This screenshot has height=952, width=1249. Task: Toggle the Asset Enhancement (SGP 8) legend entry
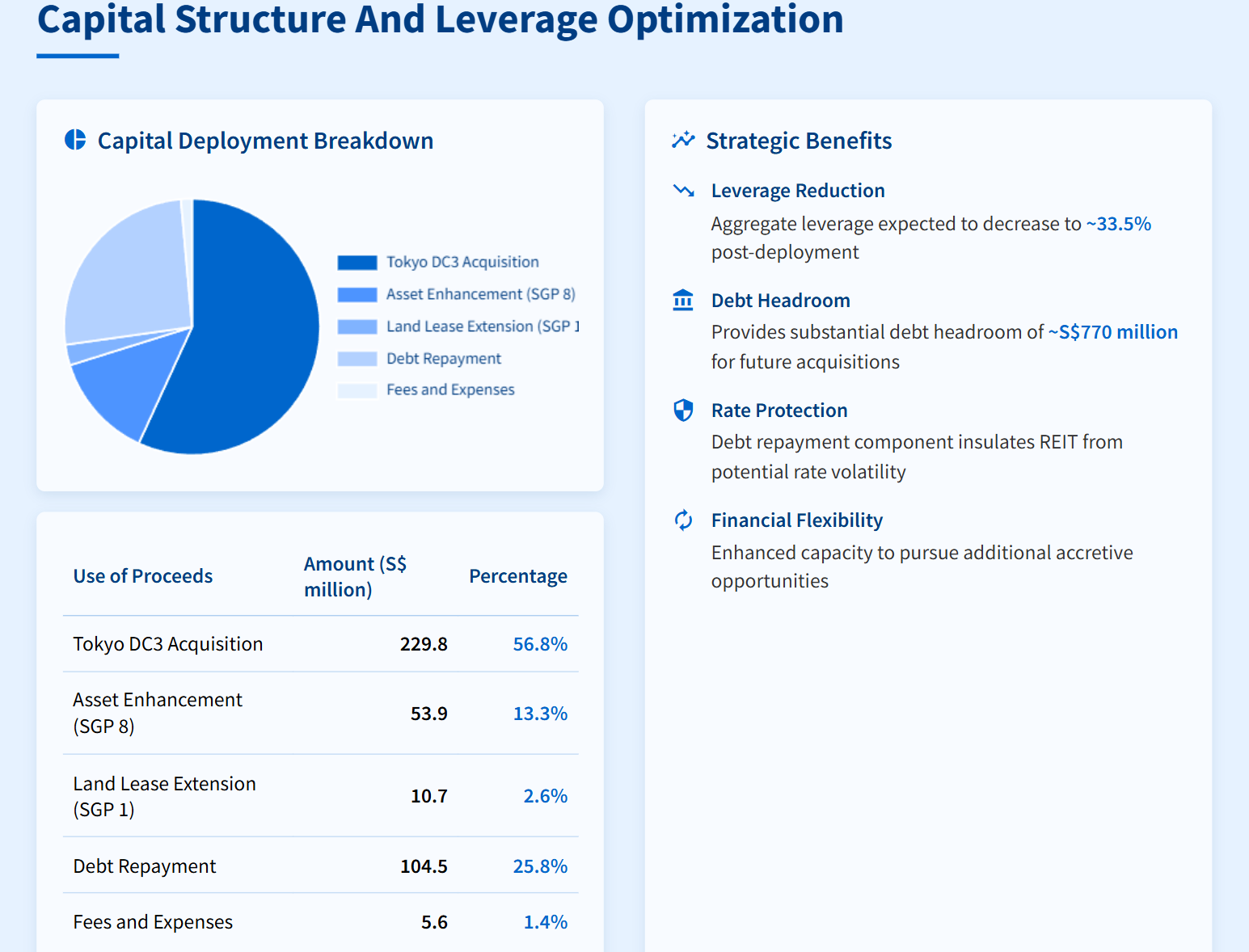pos(480,293)
